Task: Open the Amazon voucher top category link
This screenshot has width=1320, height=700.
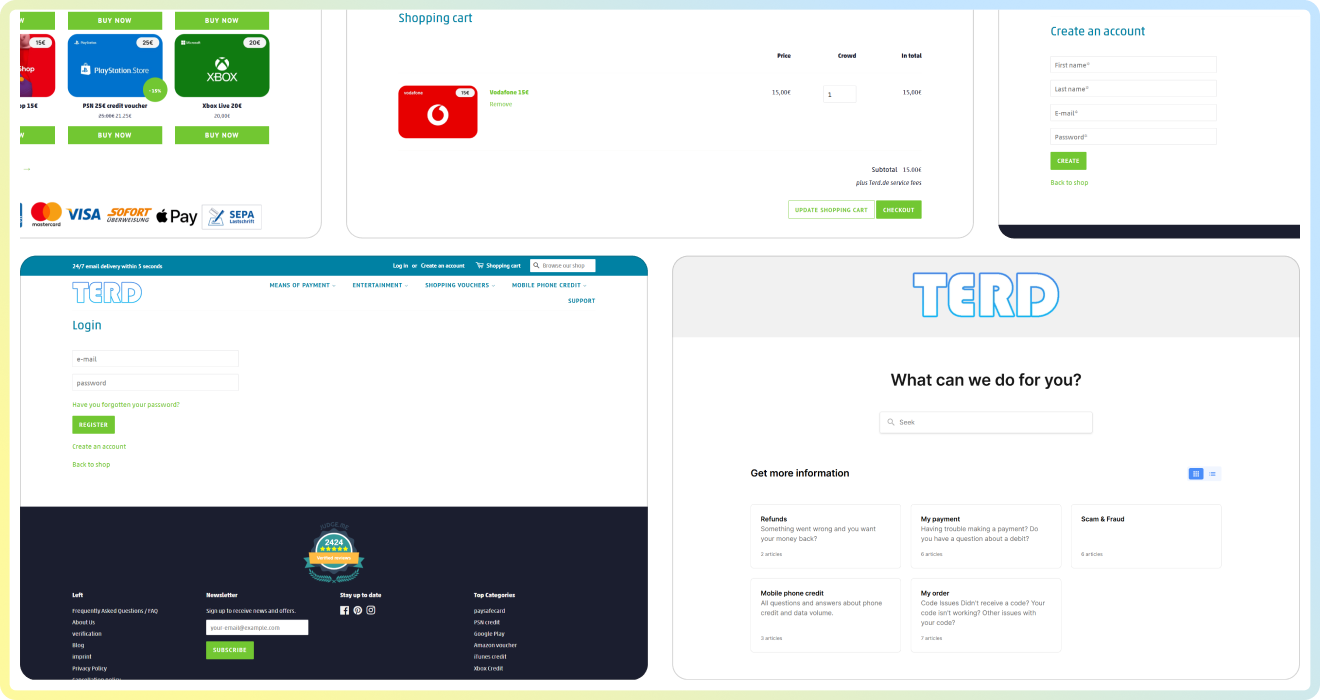Action: (x=496, y=645)
